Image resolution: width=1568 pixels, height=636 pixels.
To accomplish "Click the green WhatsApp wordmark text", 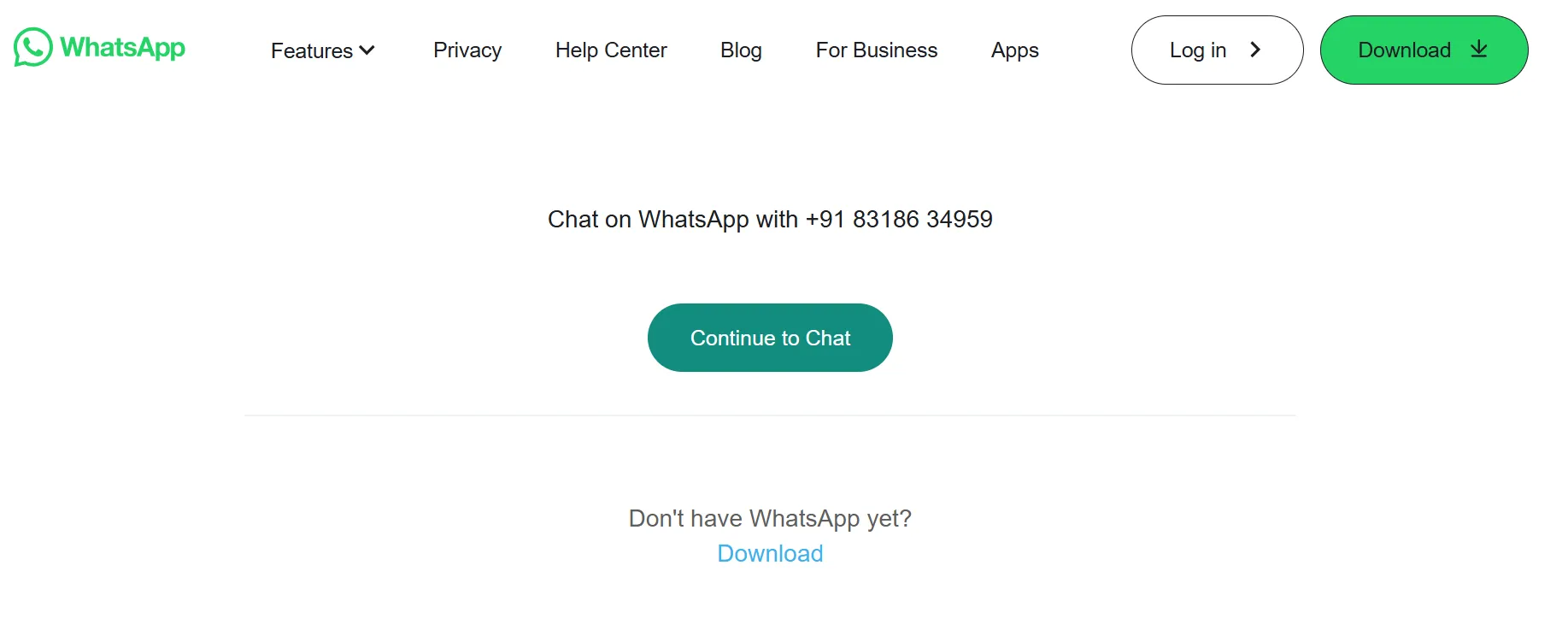I will tap(122, 48).
